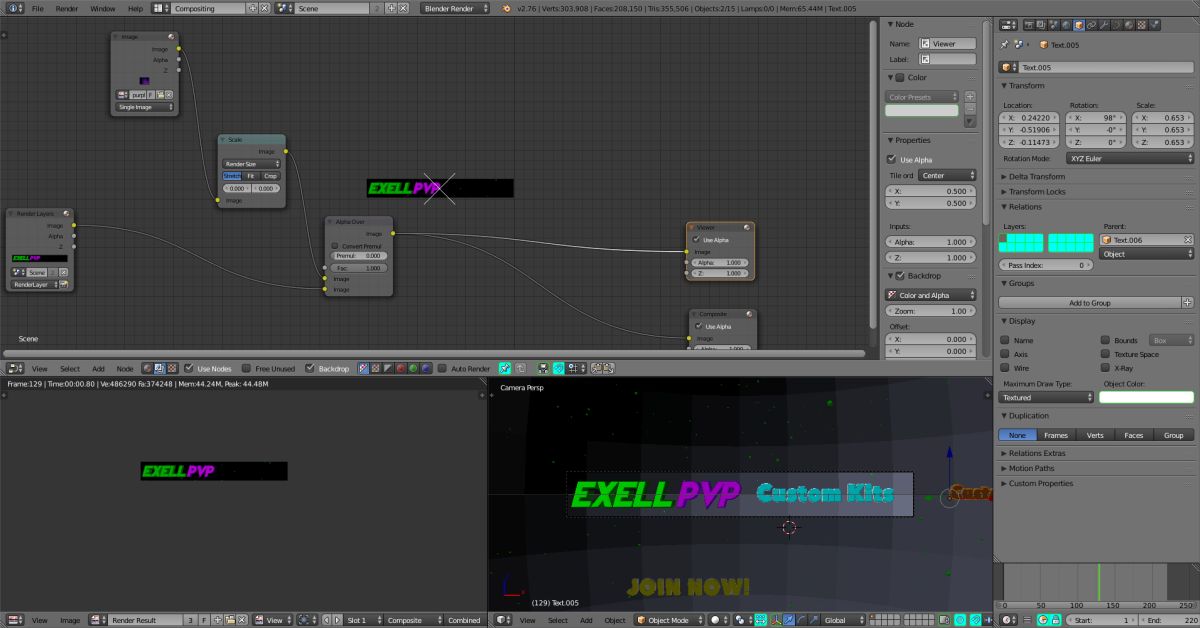This screenshot has height=628, width=1200.
Task: Toggle the Backdrop checkbox in header
Action: (310, 368)
